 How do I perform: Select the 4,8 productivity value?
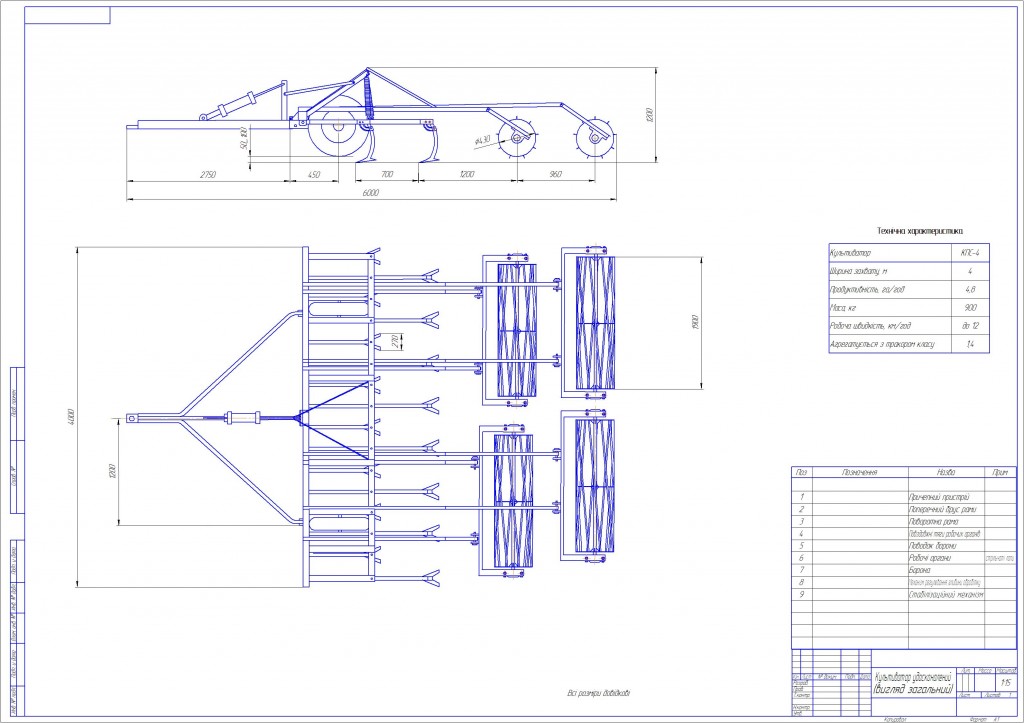(970, 289)
